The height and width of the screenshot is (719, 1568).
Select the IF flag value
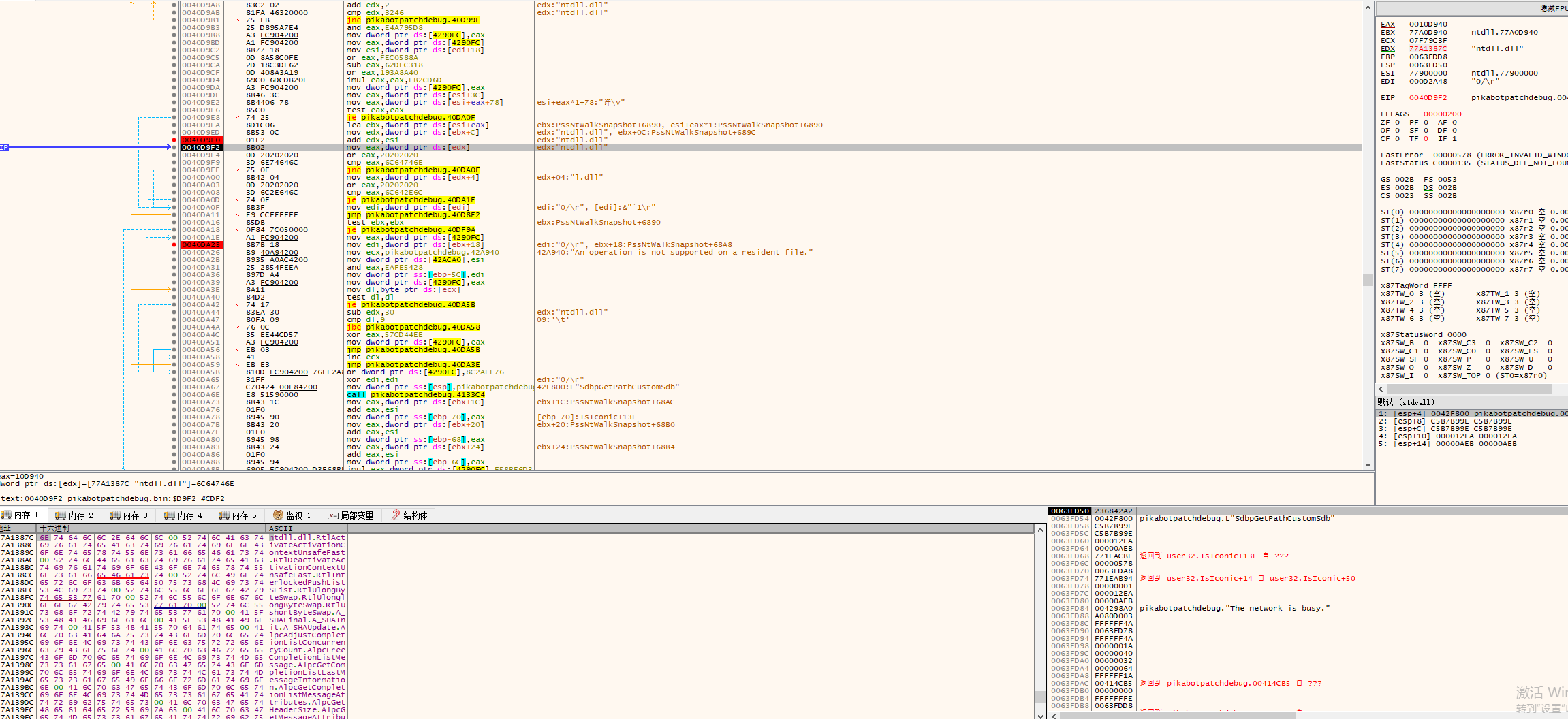click(1454, 138)
